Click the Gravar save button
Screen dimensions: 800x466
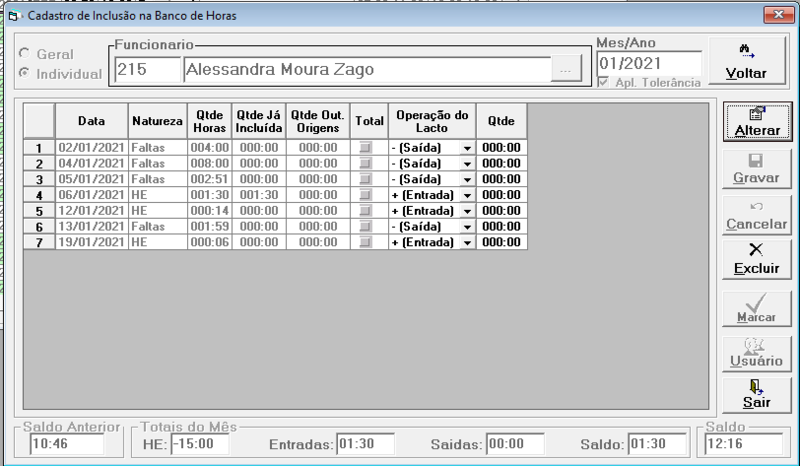tap(756, 169)
